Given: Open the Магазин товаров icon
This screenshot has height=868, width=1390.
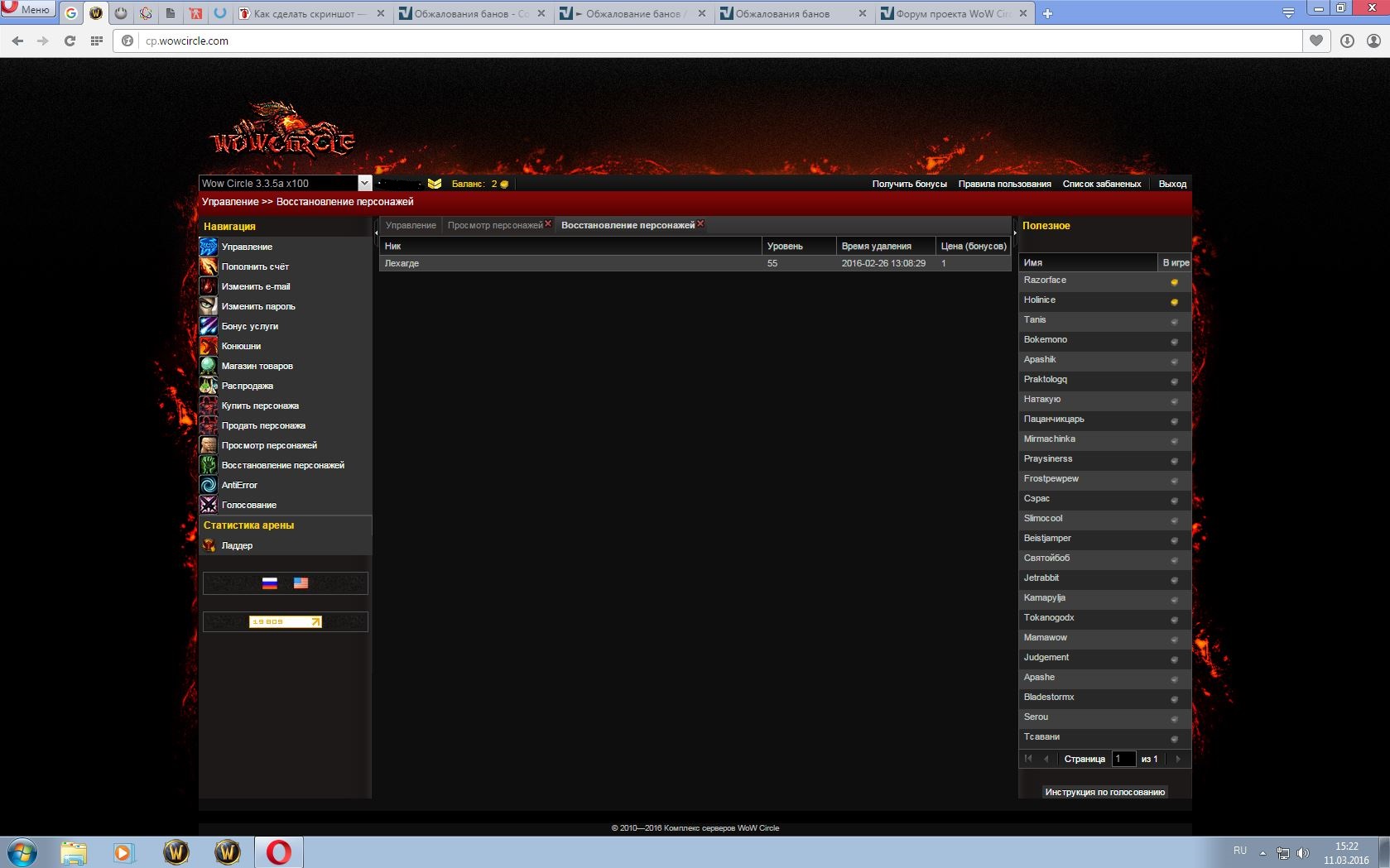Looking at the screenshot, I should [209, 366].
